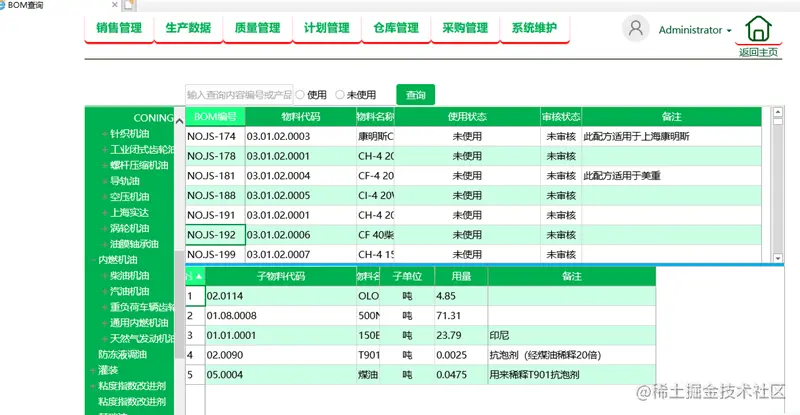
Task: Select the 油膜轴承油 tree node
Action: click(134, 245)
